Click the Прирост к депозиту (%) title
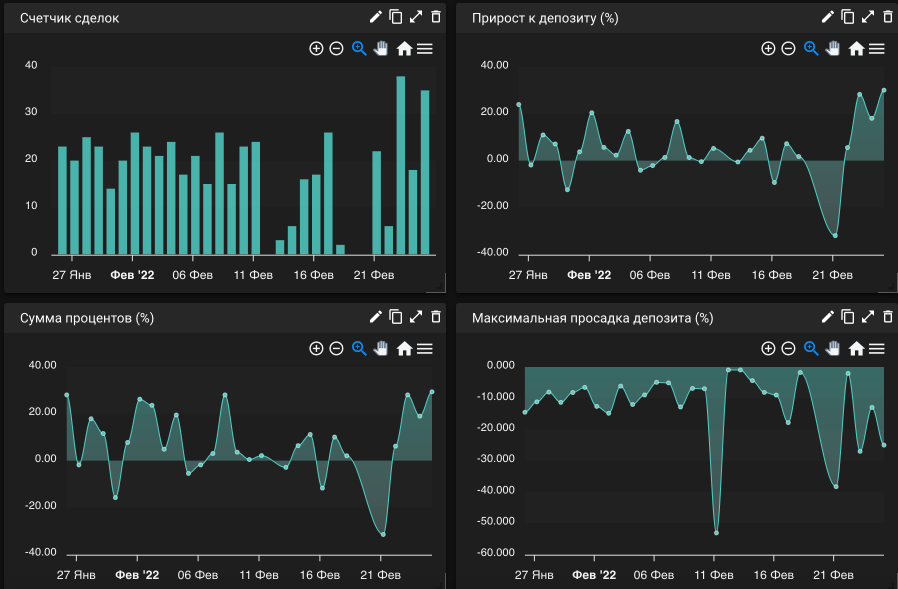The width and height of the screenshot is (898, 589). point(545,18)
